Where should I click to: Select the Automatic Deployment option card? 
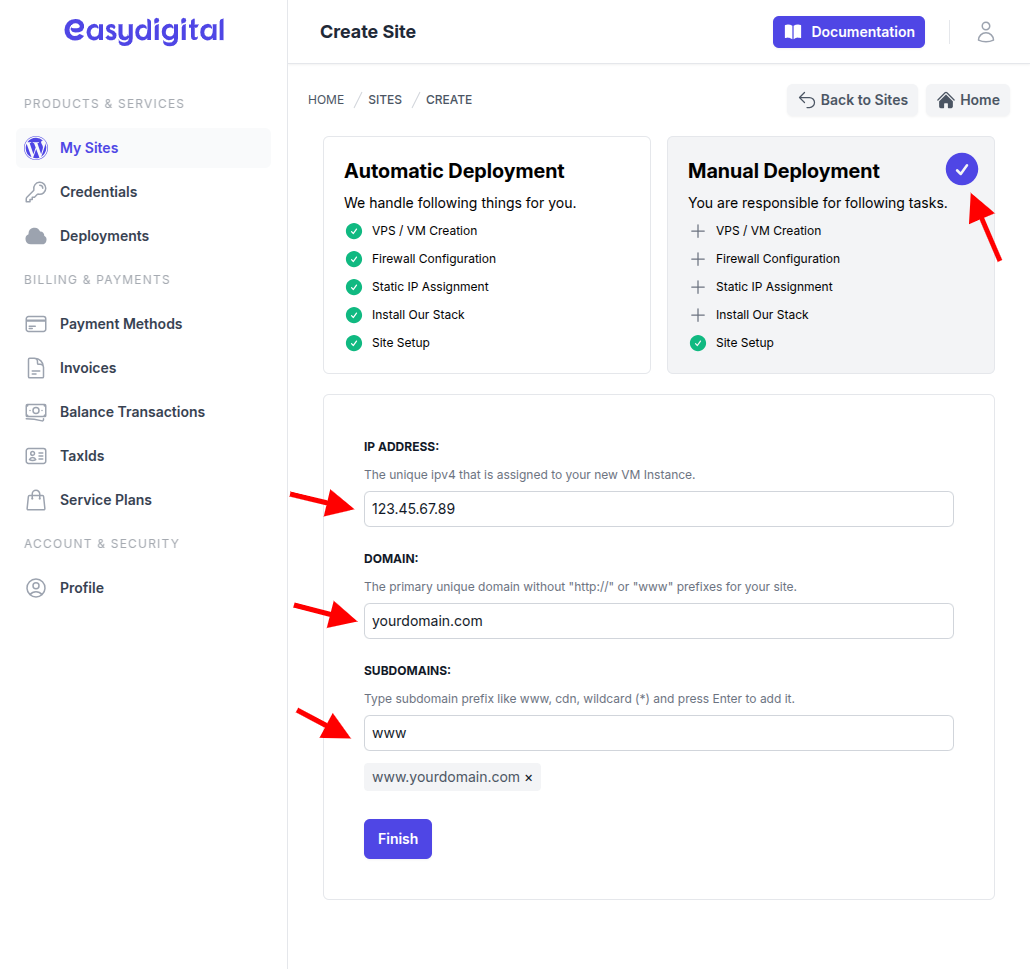pos(486,255)
